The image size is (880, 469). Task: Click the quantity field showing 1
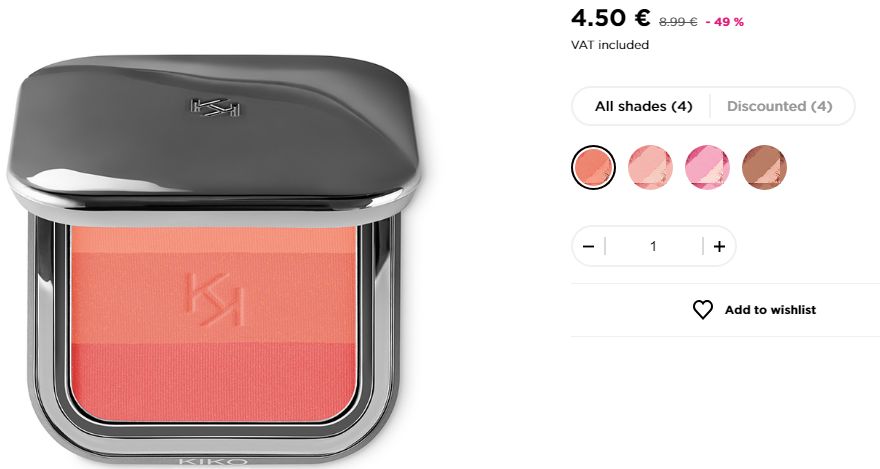click(x=653, y=246)
